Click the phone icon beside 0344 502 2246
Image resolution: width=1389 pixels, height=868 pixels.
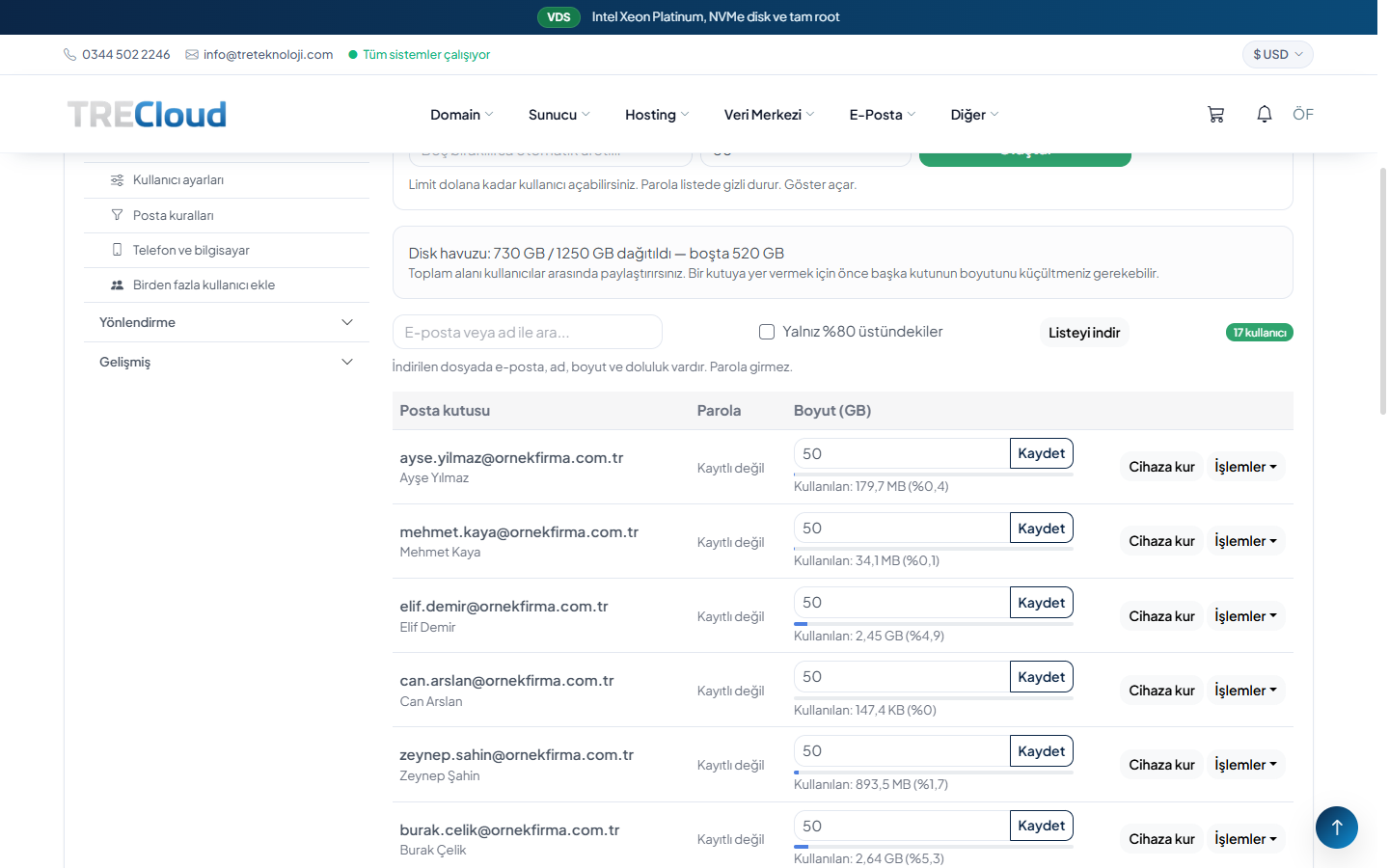[x=69, y=55]
